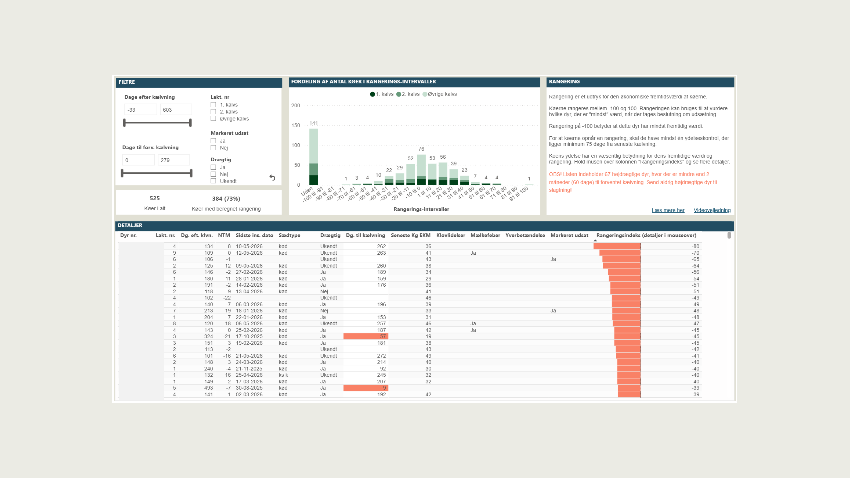Sort table by 'Dg. til kælvning' column header

[365, 235]
